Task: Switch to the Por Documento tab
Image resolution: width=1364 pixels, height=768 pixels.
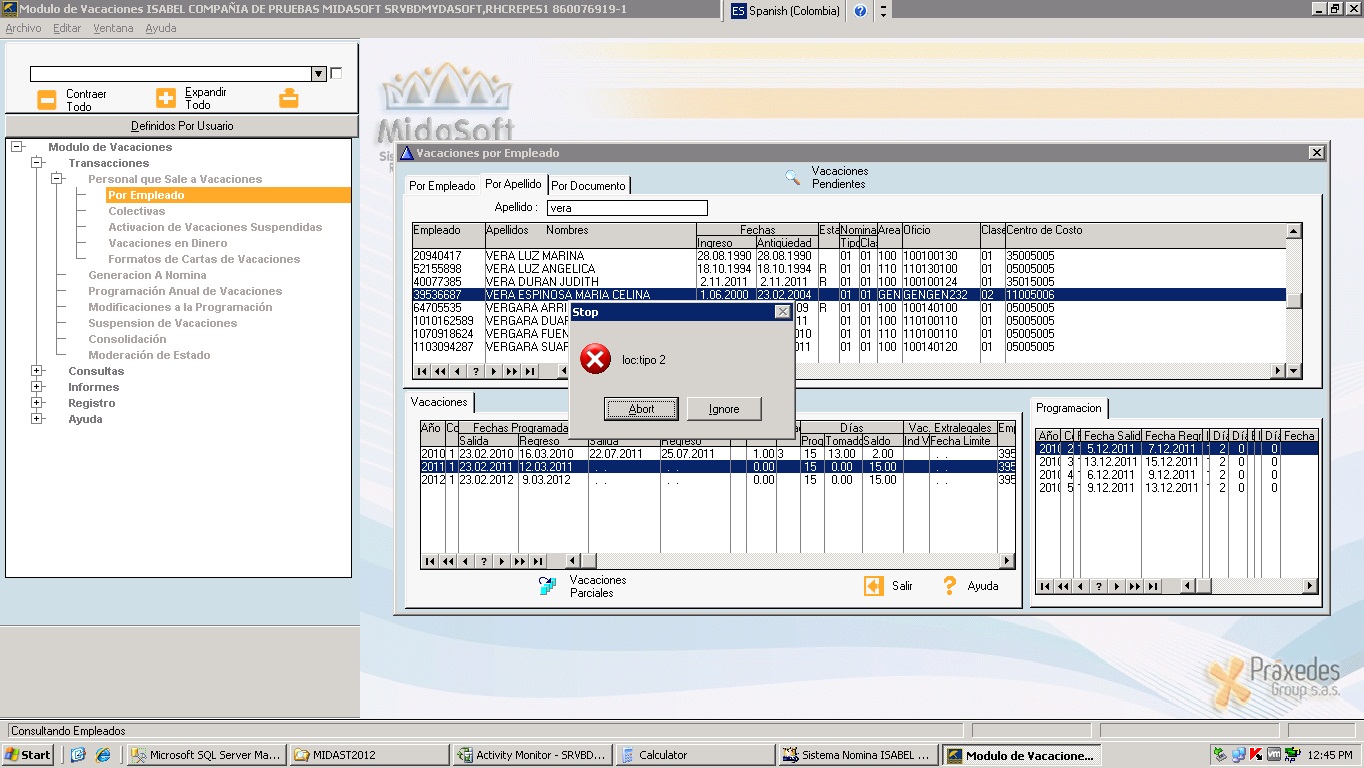Action: tap(589, 186)
